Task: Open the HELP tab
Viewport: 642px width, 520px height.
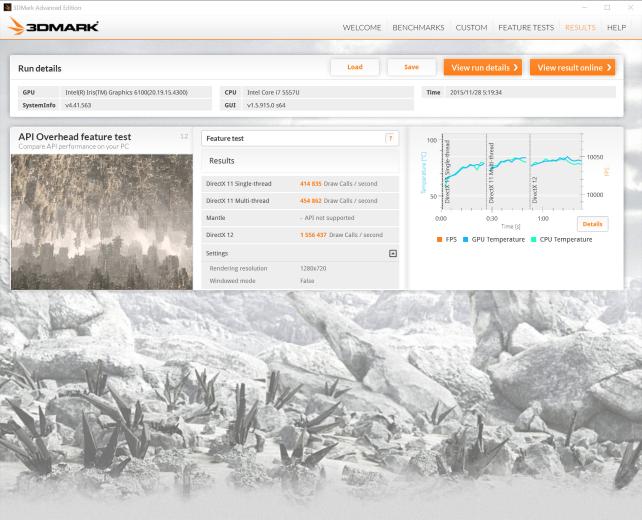Action: [x=616, y=27]
